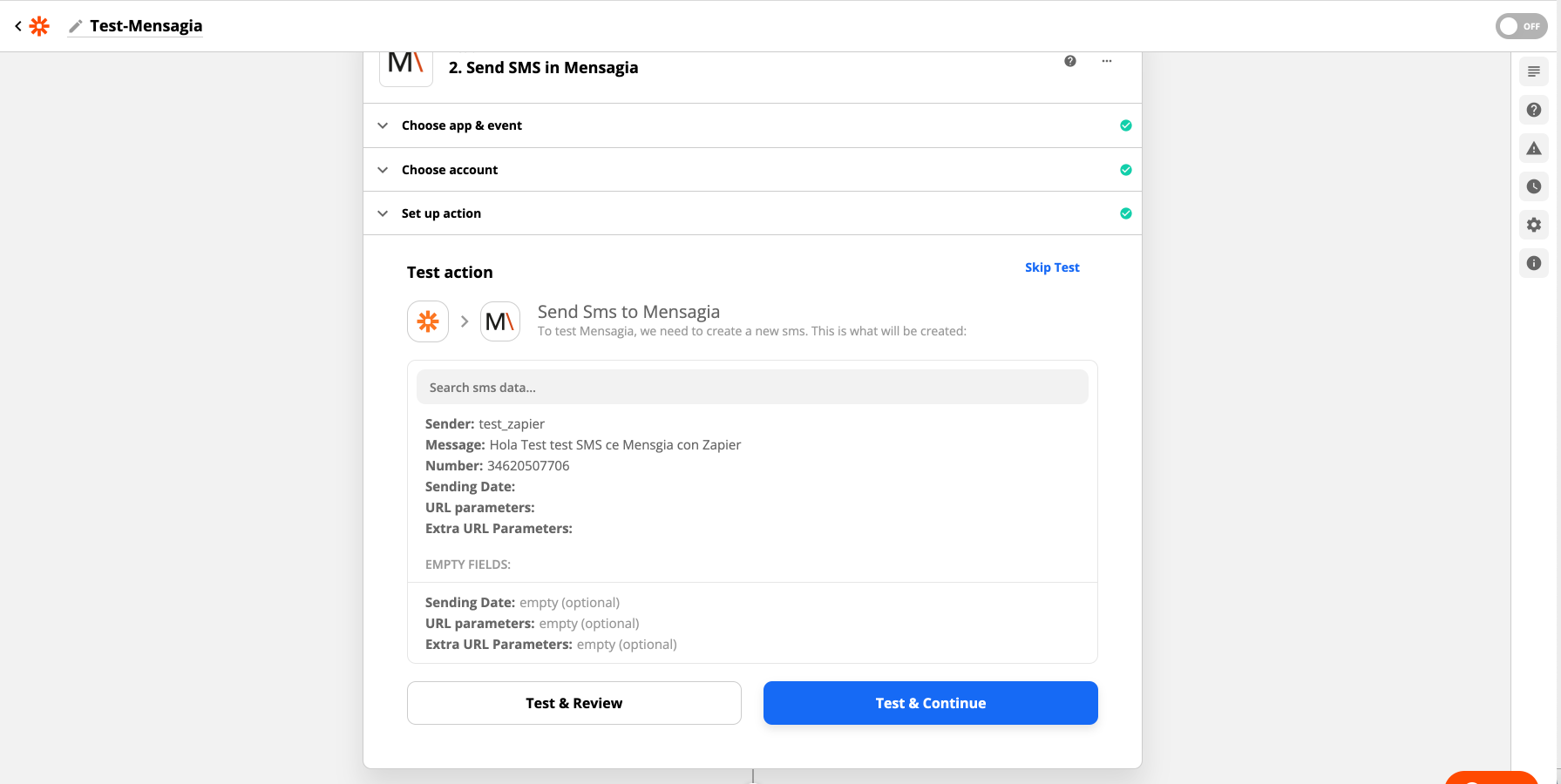The image size is (1561, 784).
Task: Click the Skip Test link
Action: [1051, 267]
